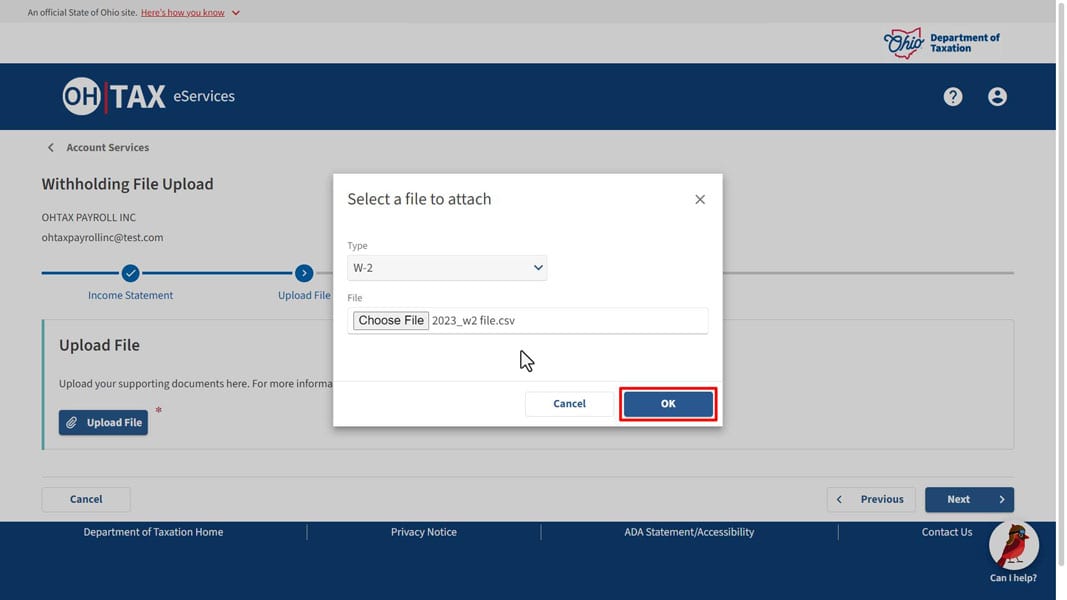Close the 'Select a file to attach' dialog
Viewport: 1067px width, 600px height.
coord(700,200)
